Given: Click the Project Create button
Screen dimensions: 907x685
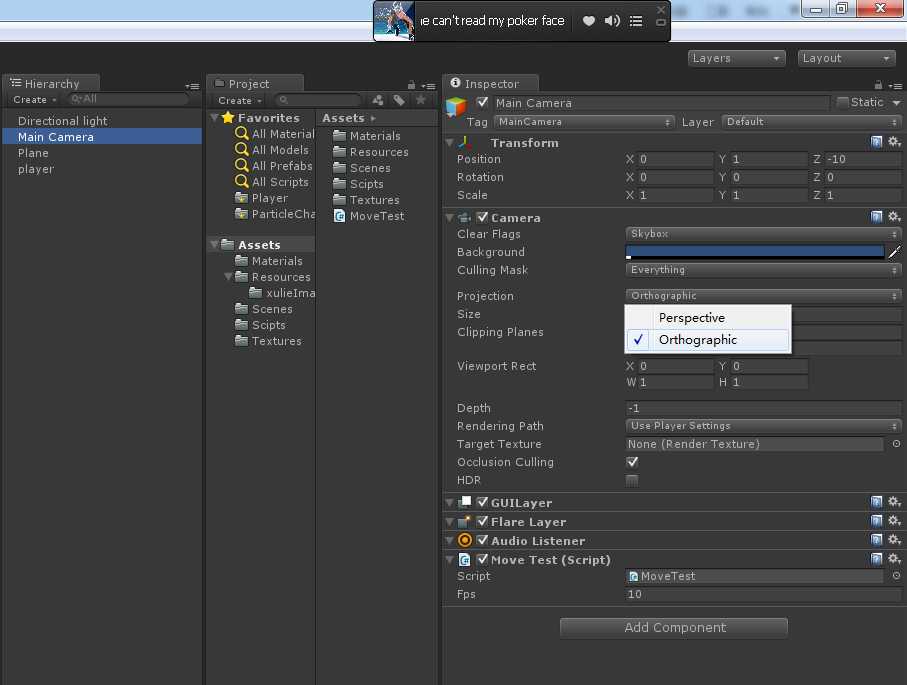Looking at the screenshot, I should point(239,100).
